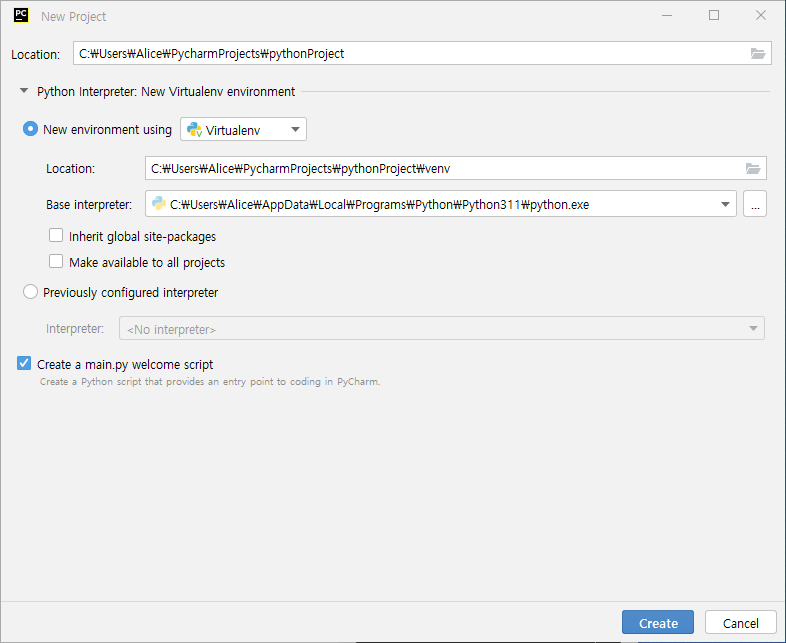
Task: Click the PyCharm logo icon in title bar
Action: tap(21, 16)
